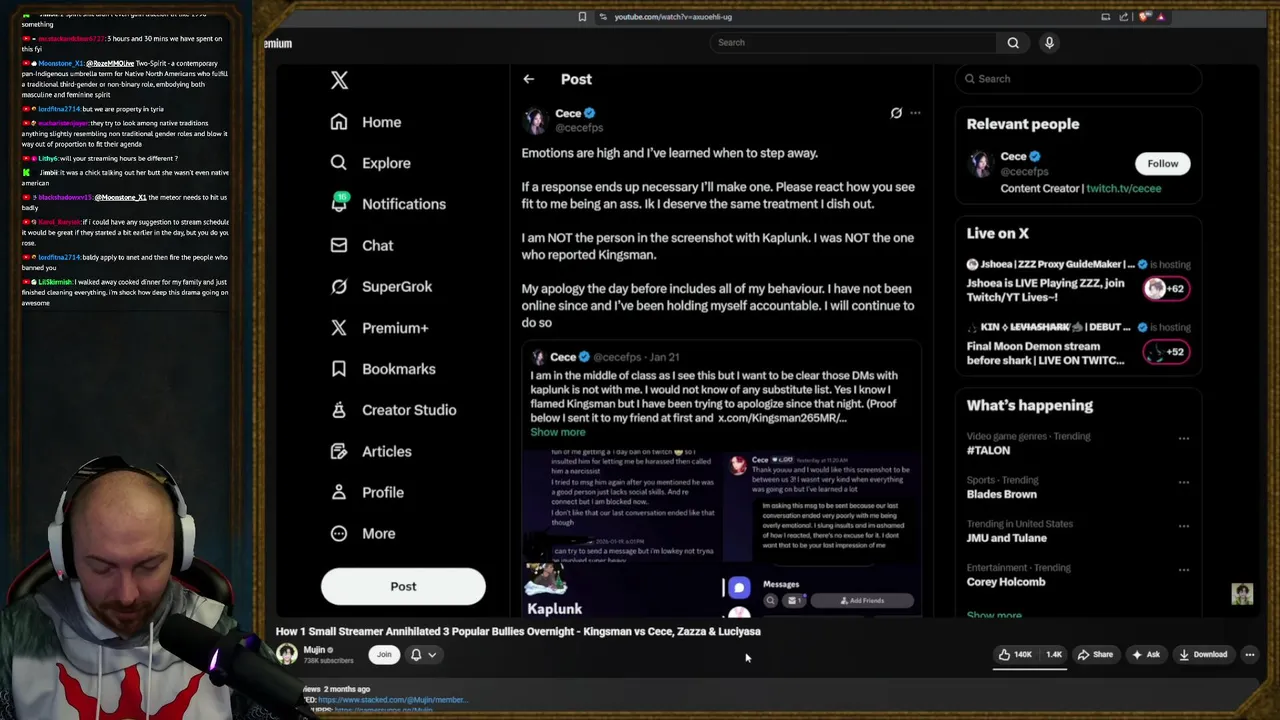Click the Profile person icon
Viewport: 1280px width, 720px height.
(x=339, y=492)
